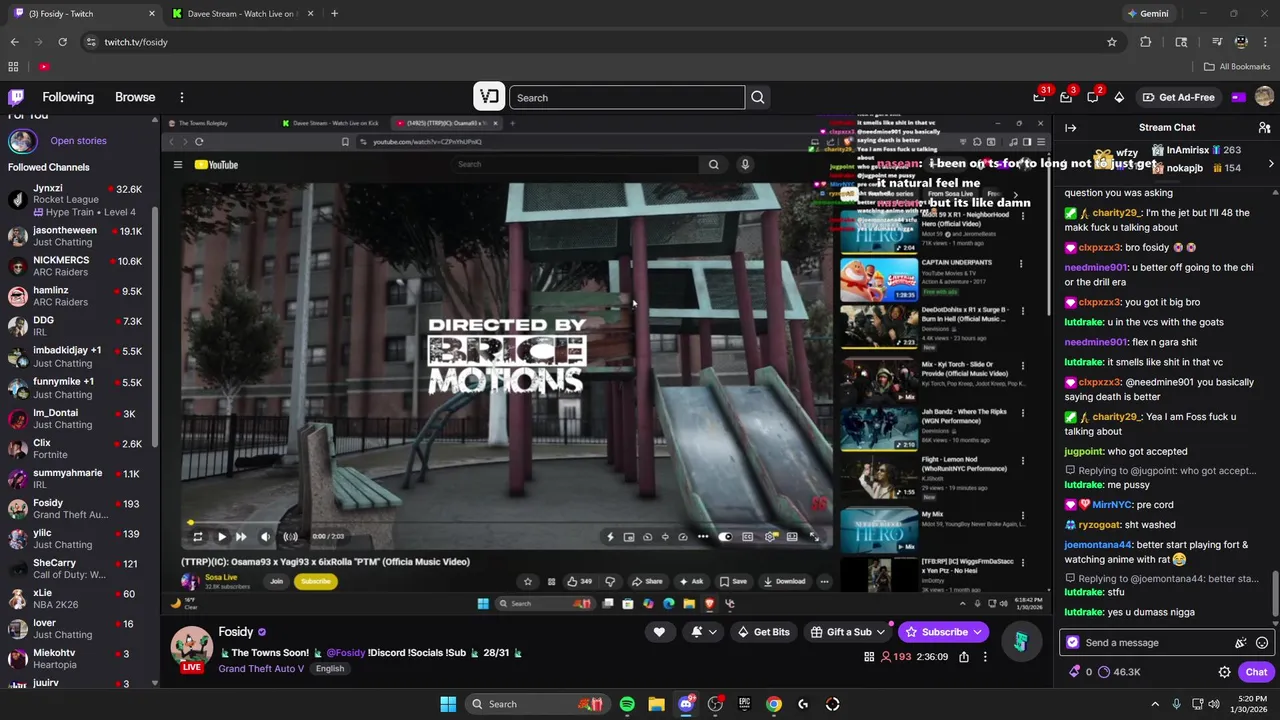1280x720 pixels.
Task: Open Jynxzi channel in Followed Channels
Action: (x=76, y=198)
